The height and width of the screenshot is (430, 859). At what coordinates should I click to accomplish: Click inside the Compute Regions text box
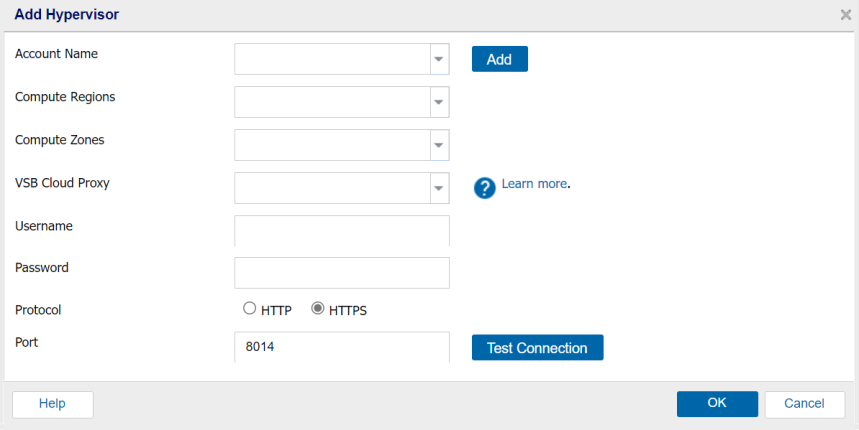point(333,102)
